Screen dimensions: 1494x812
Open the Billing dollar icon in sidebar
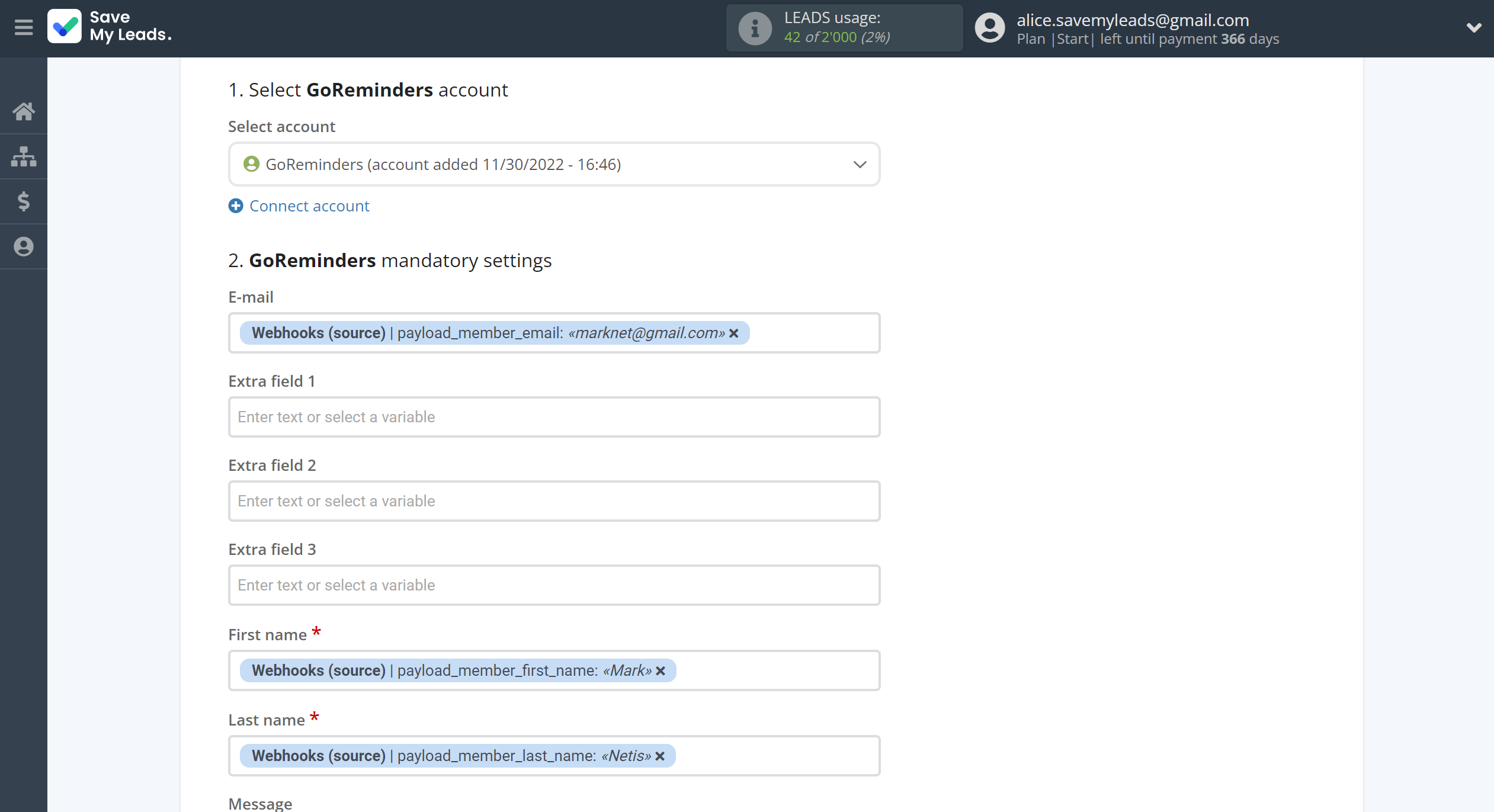[x=24, y=201]
